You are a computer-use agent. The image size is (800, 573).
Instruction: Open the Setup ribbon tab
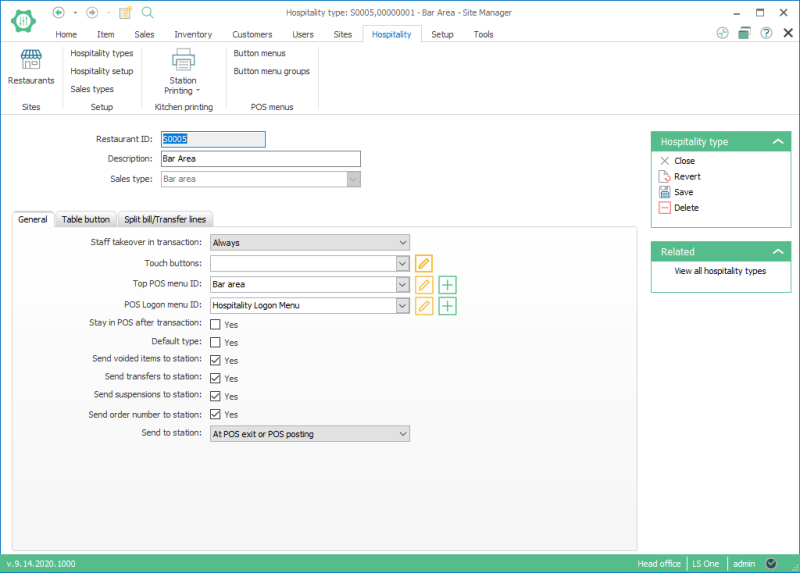[442, 34]
